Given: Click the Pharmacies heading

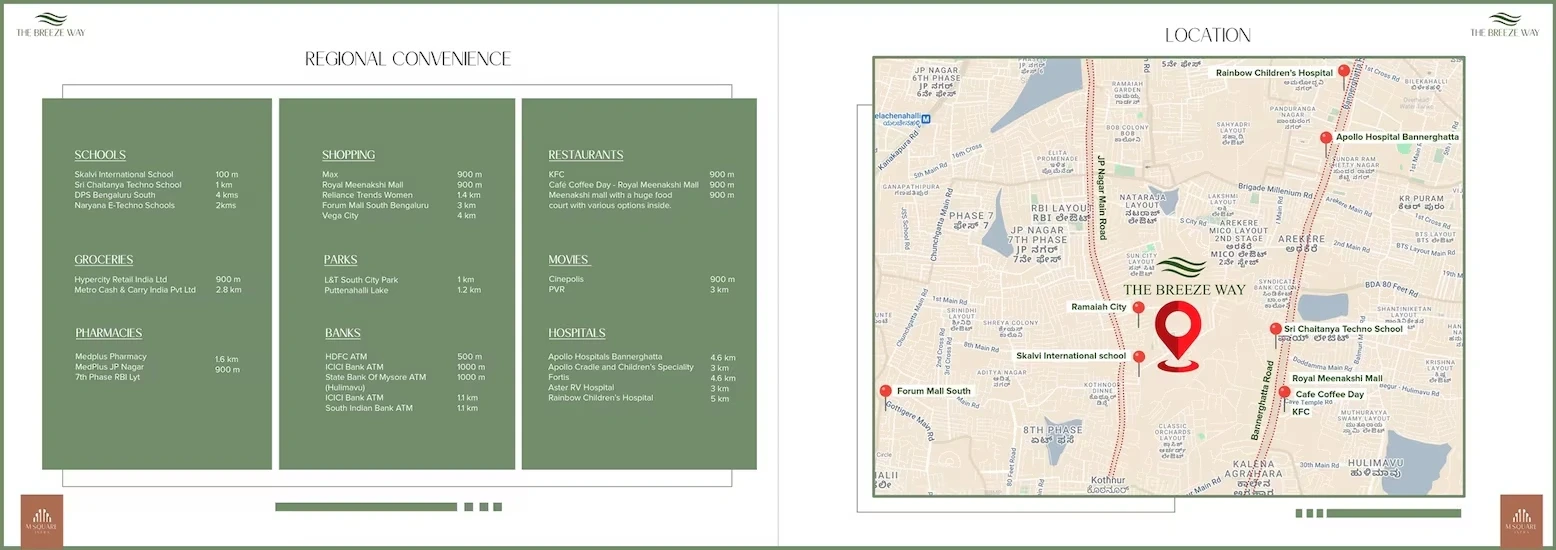Looking at the screenshot, I should pyautogui.click(x=108, y=333).
